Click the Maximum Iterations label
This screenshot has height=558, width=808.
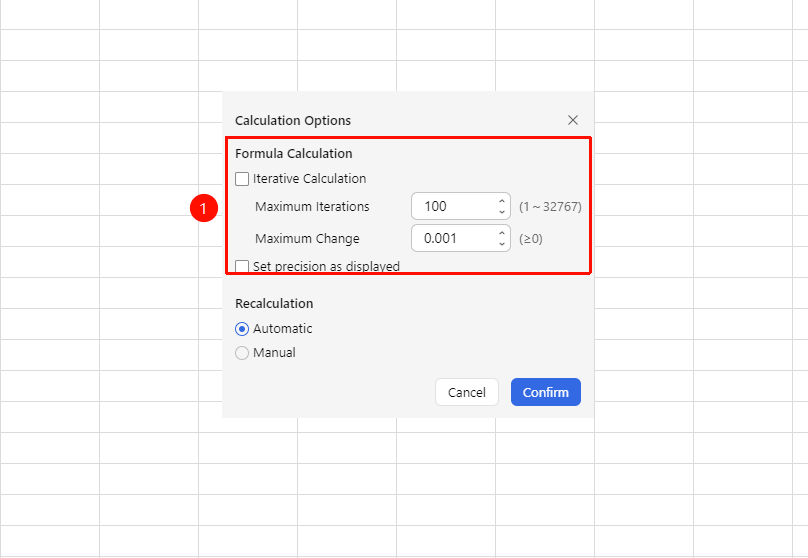tap(312, 207)
